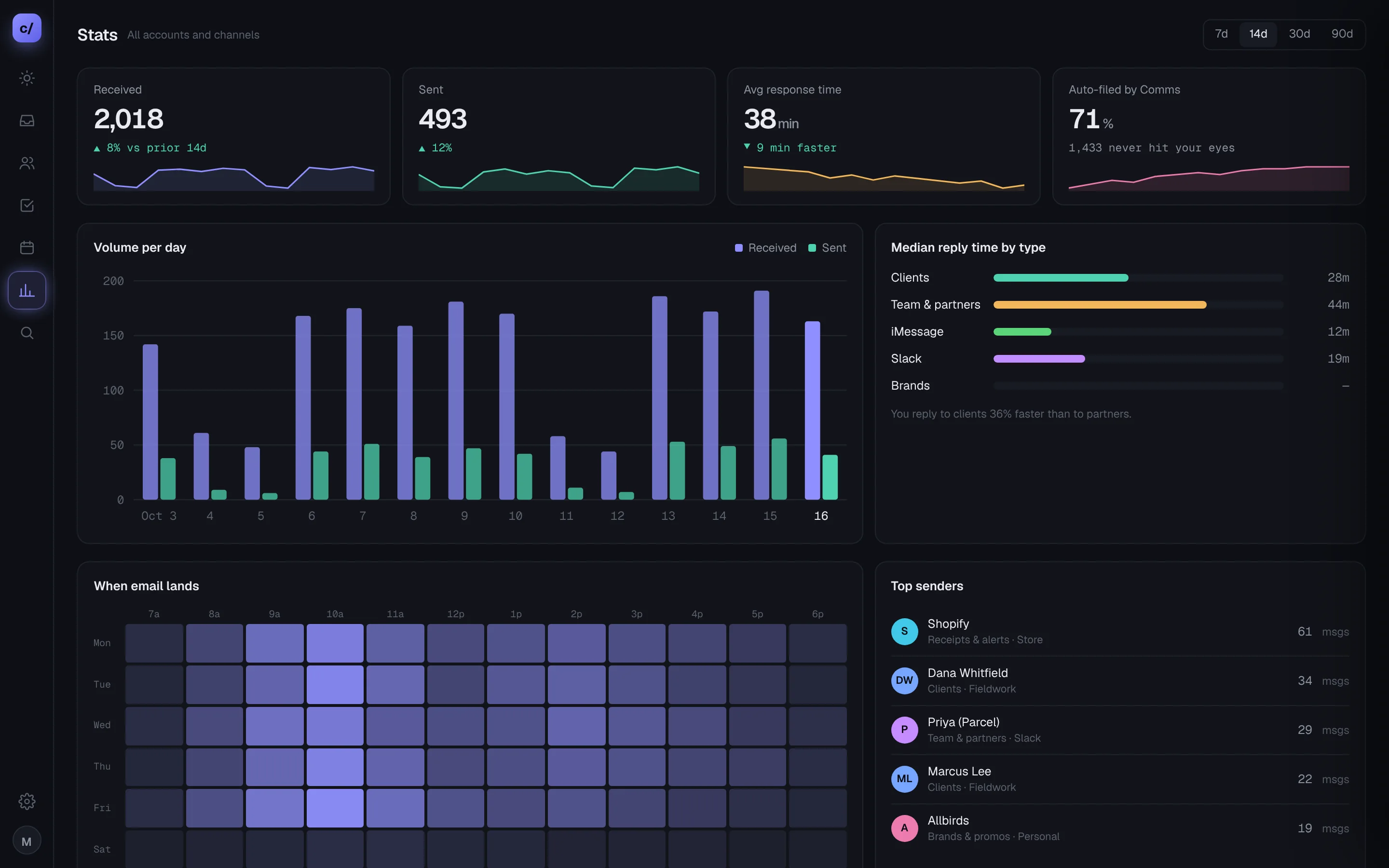Click the Oct 16 received bar
Image resolution: width=1389 pixels, height=868 pixels.
pos(812,410)
